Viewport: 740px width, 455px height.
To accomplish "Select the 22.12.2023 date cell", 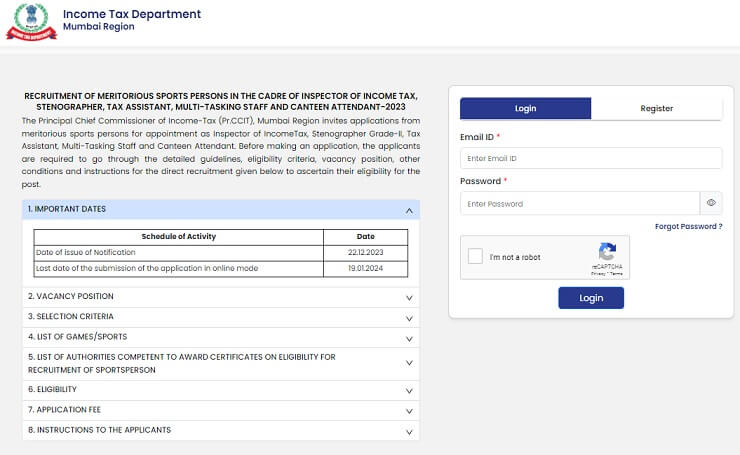I will 366,253.
